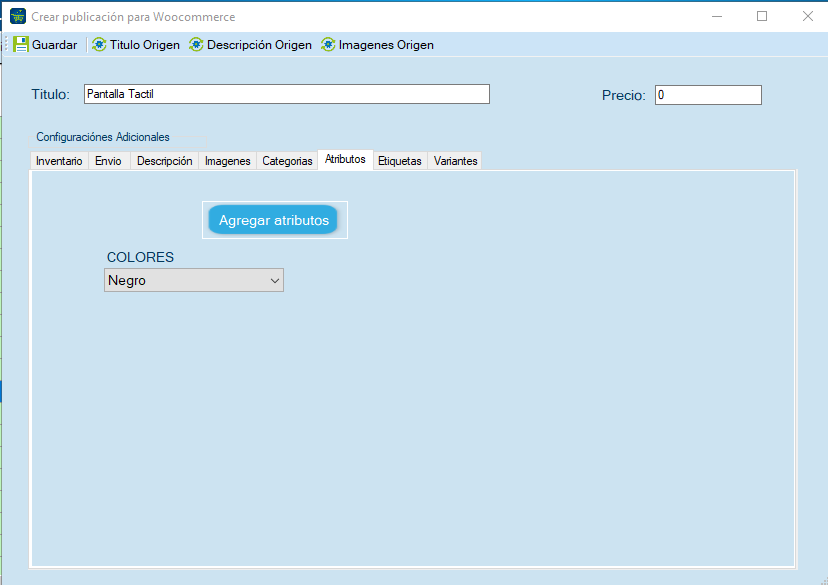Click the Descripción Origen gear icon
Image resolution: width=828 pixels, height=585 pixels.
click(x=196, y=44)
